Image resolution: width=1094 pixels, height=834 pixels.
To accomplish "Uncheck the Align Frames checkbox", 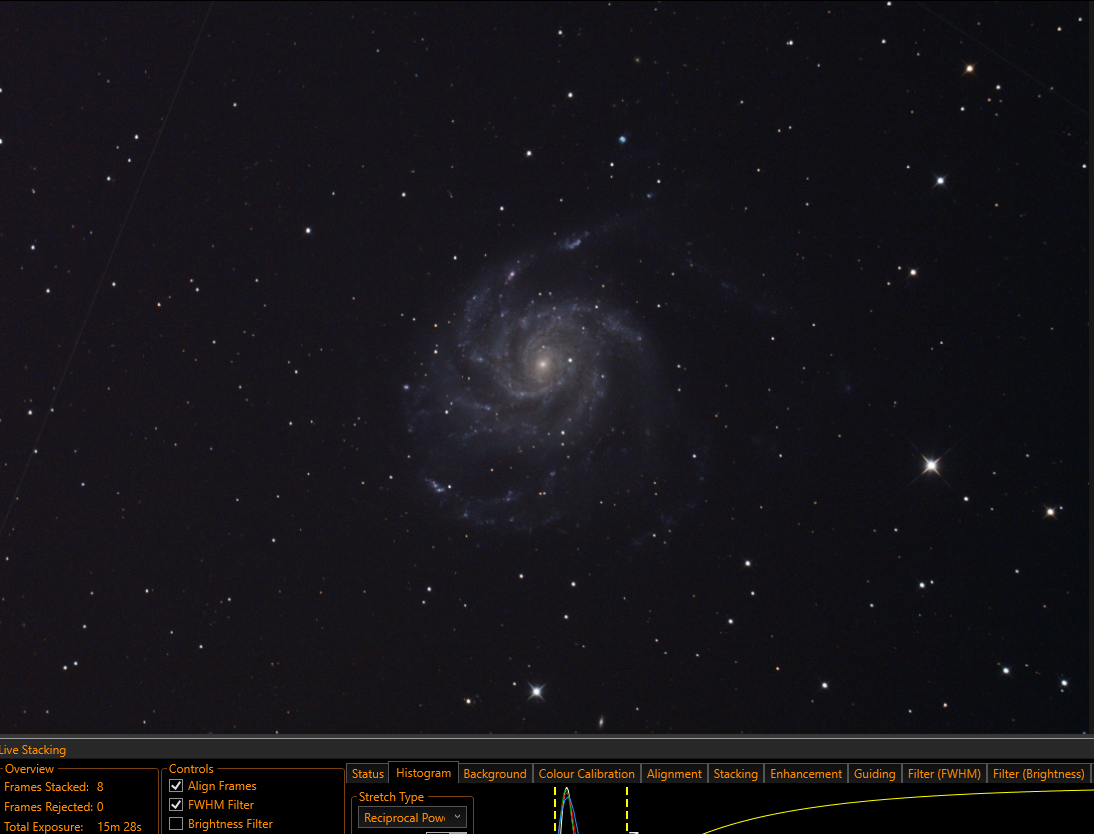I will click(x=176, y=786).
